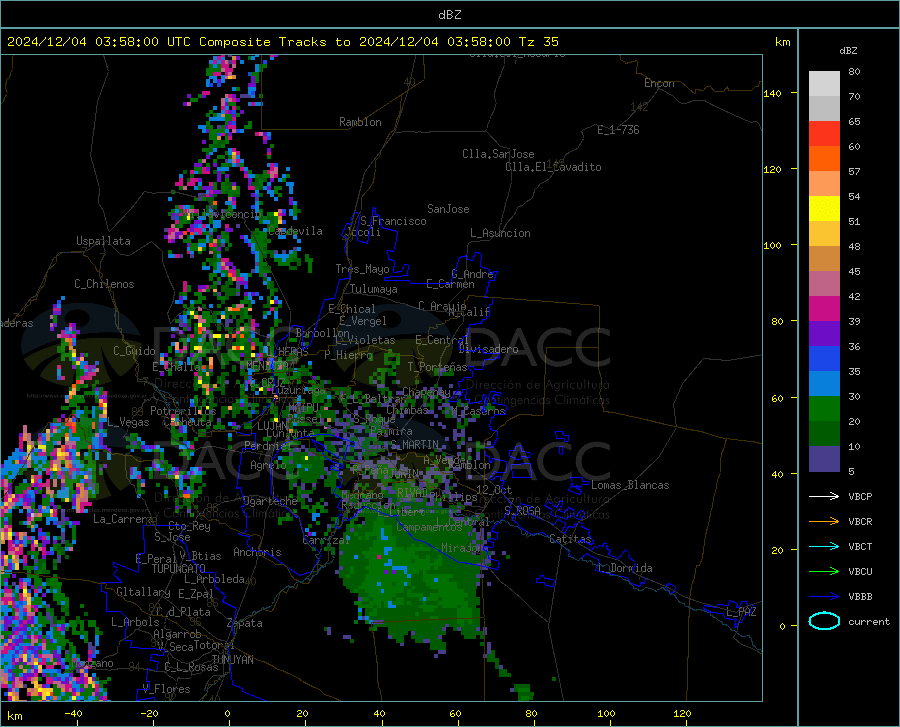The image size is (900, 727).
Task: Click the S_MARTIN label
Action: tap(414, 445)
